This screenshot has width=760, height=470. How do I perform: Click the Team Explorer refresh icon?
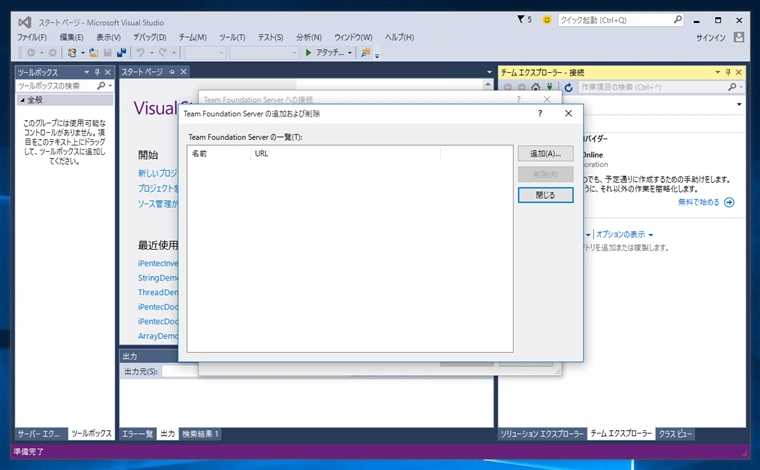(569, 87)
